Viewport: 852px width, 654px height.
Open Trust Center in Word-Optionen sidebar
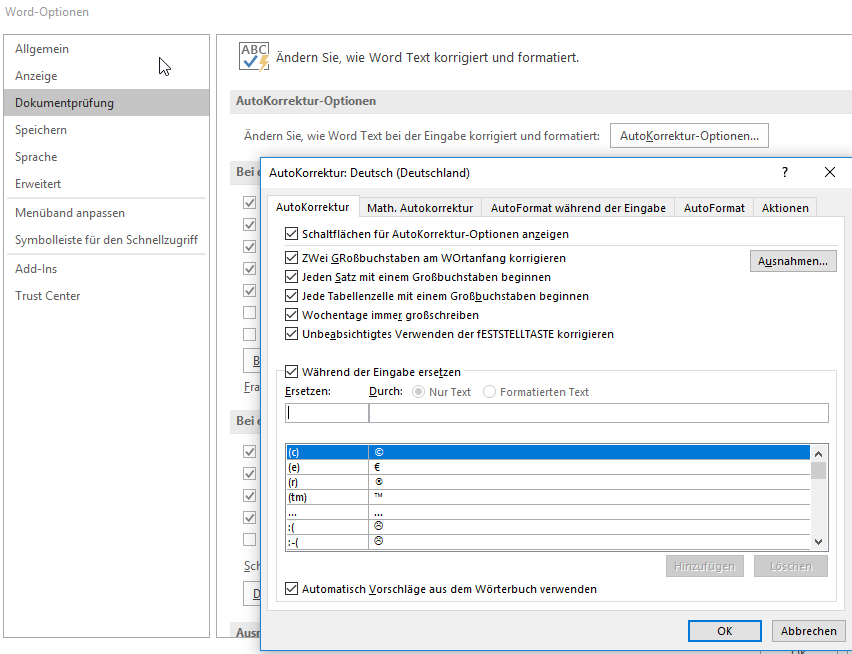[106, 296]
